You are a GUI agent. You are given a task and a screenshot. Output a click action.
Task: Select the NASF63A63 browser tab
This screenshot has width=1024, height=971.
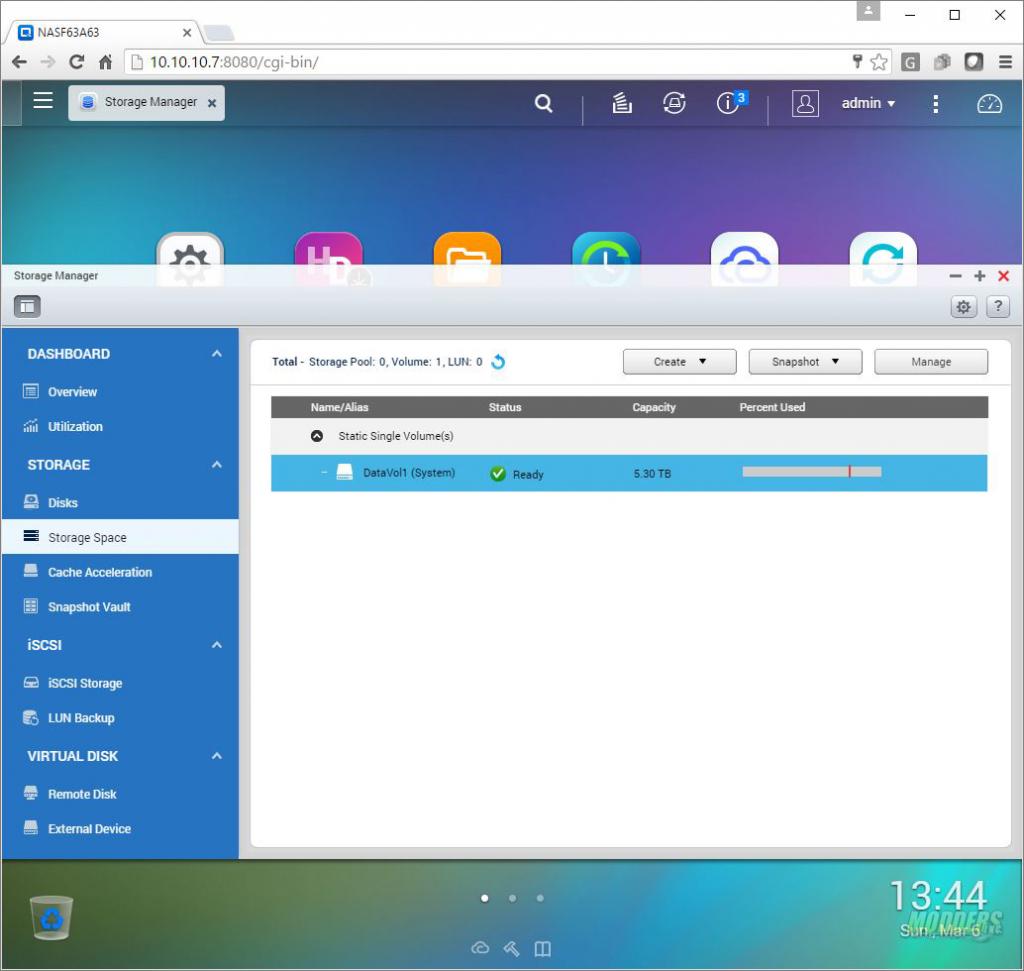click(x=104, y=32)
